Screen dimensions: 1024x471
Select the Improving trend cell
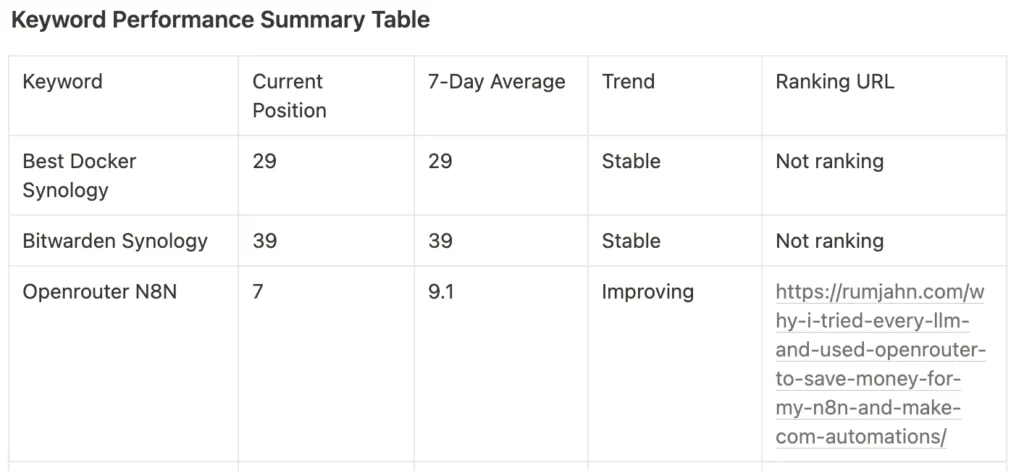tap(647, 293)
